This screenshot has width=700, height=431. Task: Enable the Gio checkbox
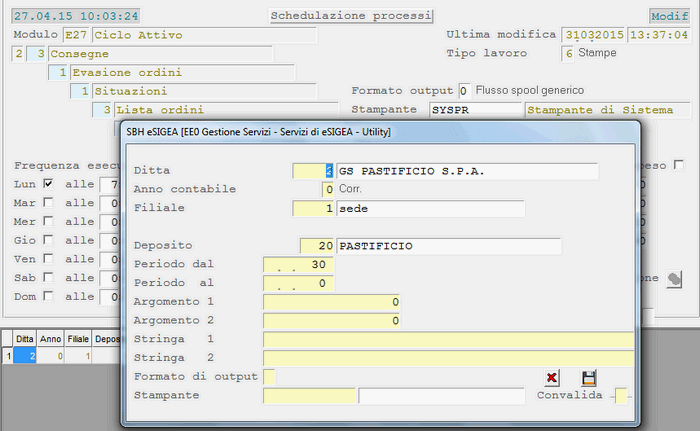point(48,240)
